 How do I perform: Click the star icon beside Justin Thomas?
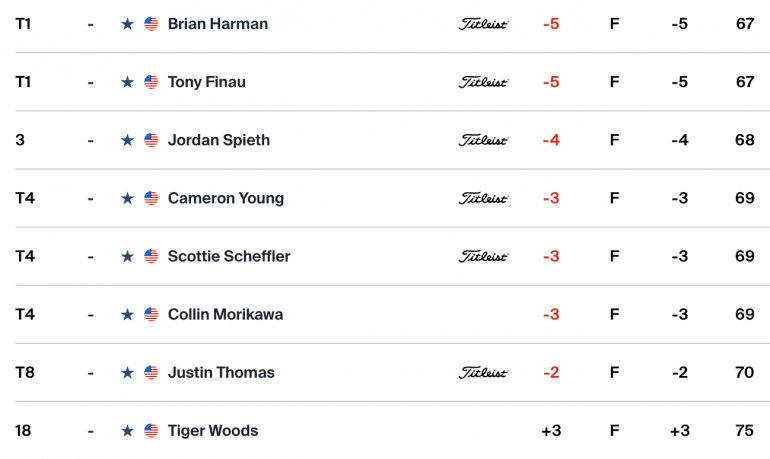(x=127, y=373)
